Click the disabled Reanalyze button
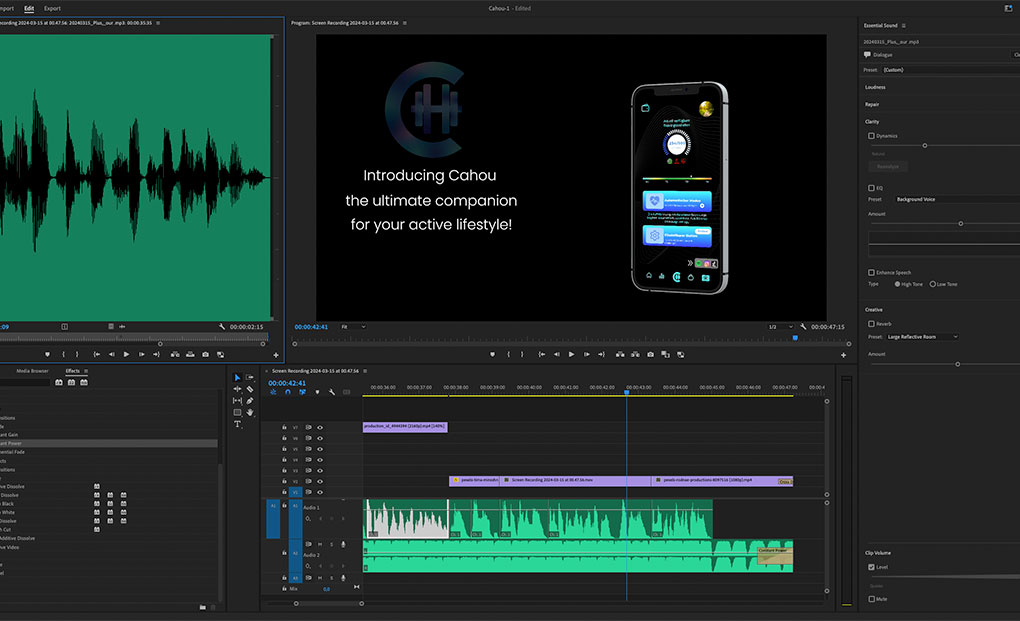Image resolution: width=1020 pixels, height=621 pixels. pyautogui.click(x=888, y=166)
